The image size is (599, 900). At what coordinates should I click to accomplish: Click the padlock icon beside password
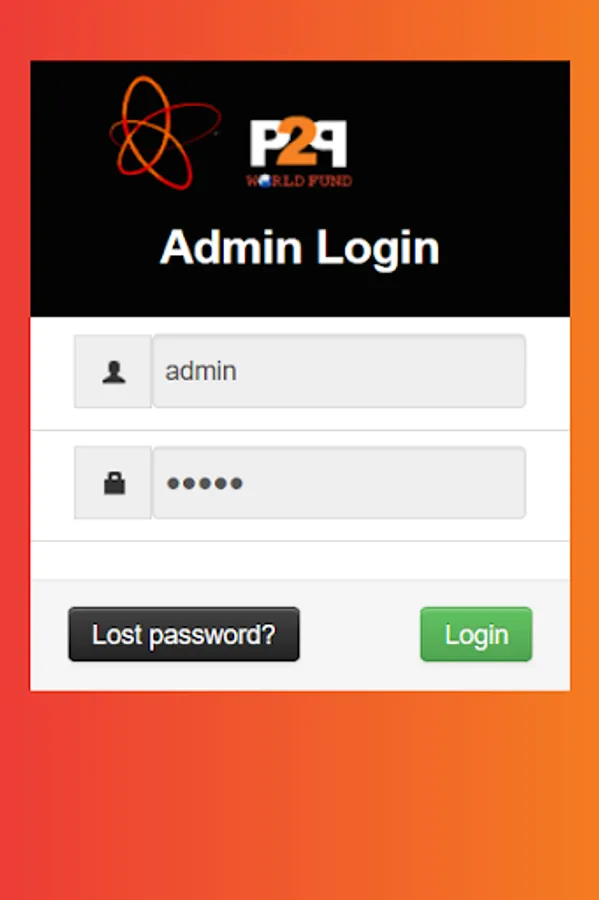point(114,483)
